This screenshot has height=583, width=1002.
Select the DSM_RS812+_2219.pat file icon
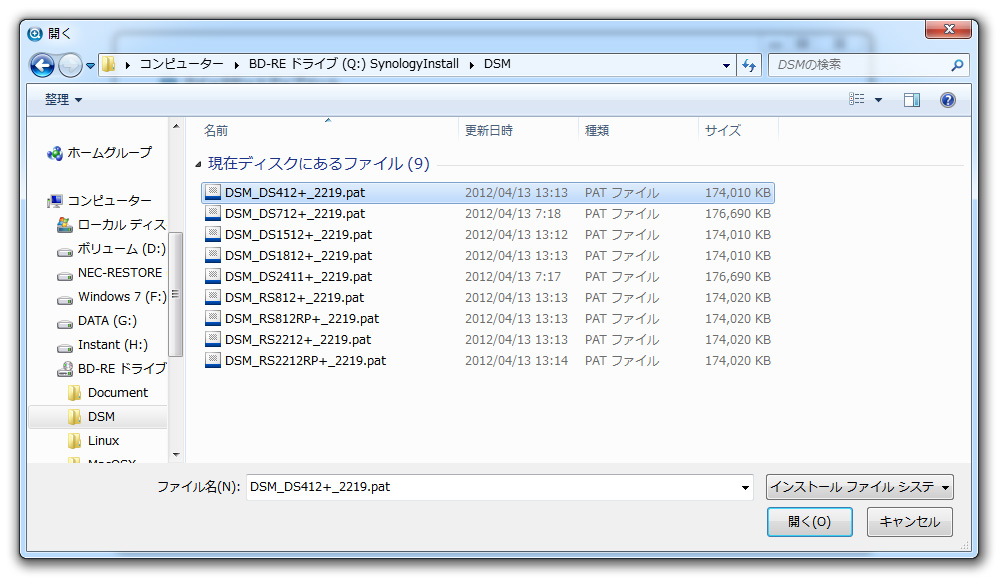[213, 297]
